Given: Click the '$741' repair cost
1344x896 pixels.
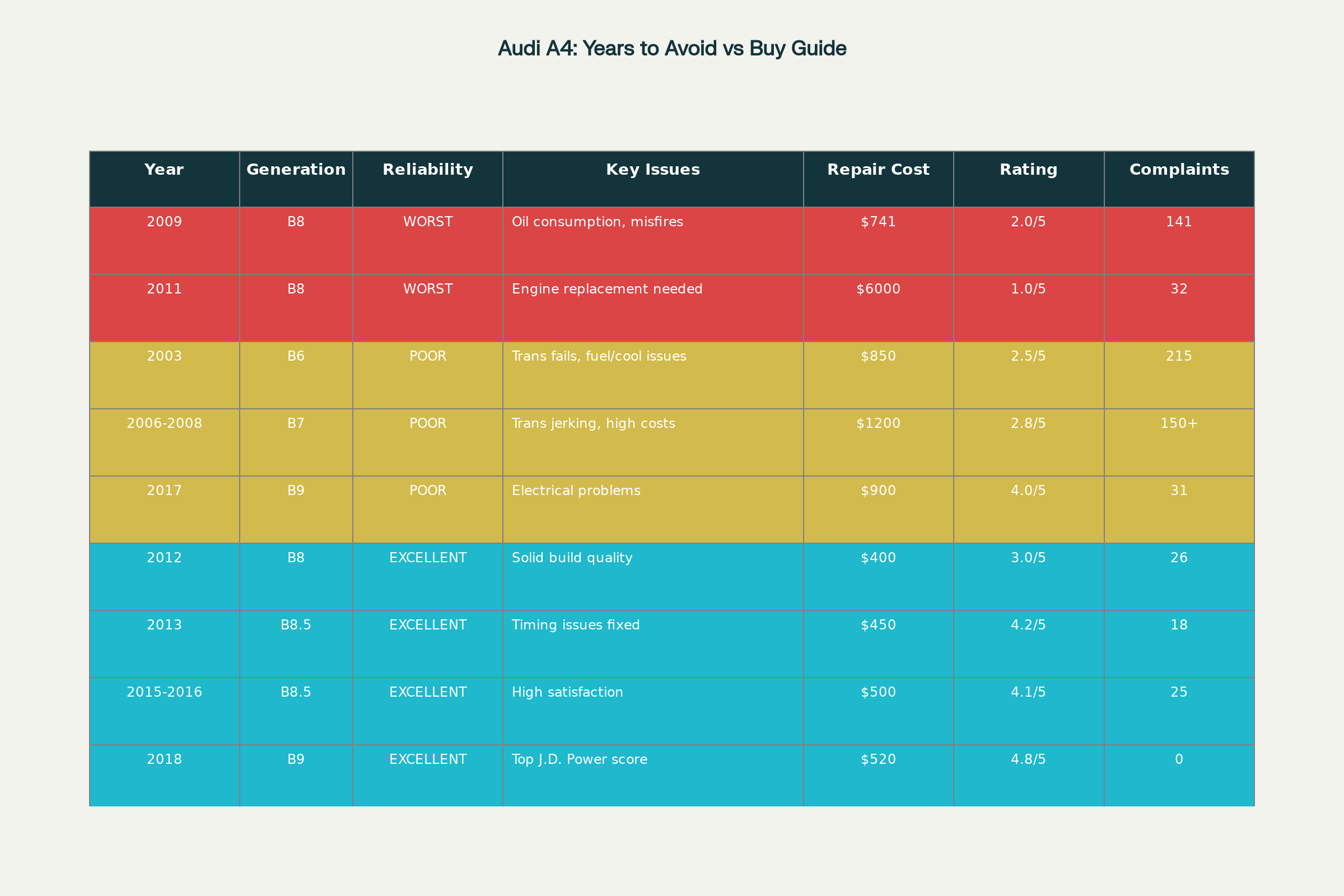Looking at the screenshot, I should (878, 222).
